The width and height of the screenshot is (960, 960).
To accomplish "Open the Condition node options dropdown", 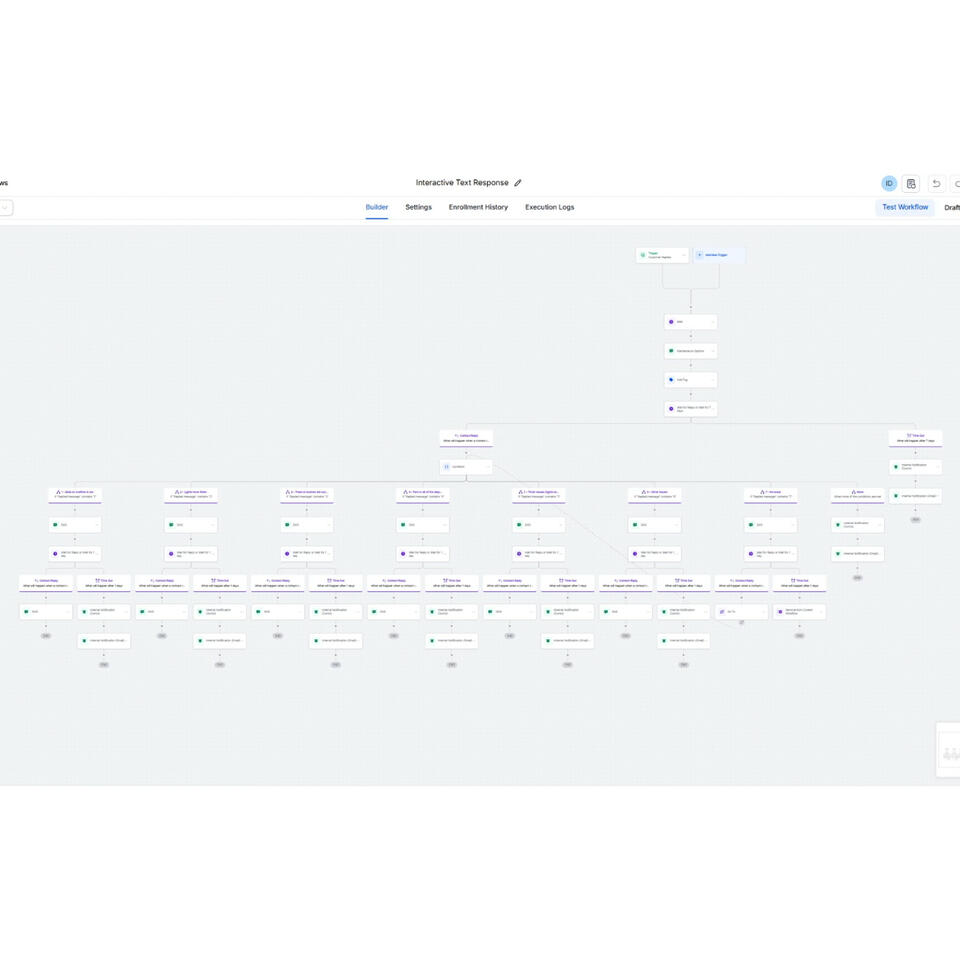I will point(487,467).
